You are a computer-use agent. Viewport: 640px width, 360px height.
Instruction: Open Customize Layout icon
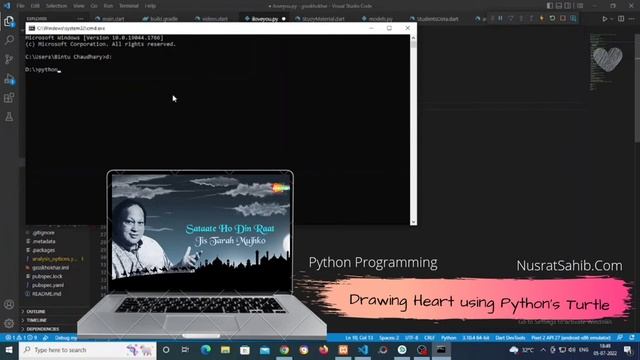coord(580,6)
